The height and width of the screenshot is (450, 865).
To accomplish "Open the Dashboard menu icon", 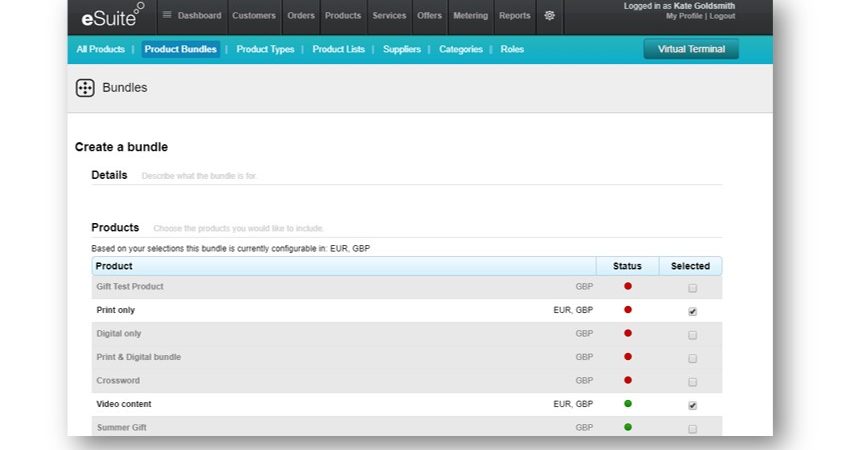I will pos(167,15).
